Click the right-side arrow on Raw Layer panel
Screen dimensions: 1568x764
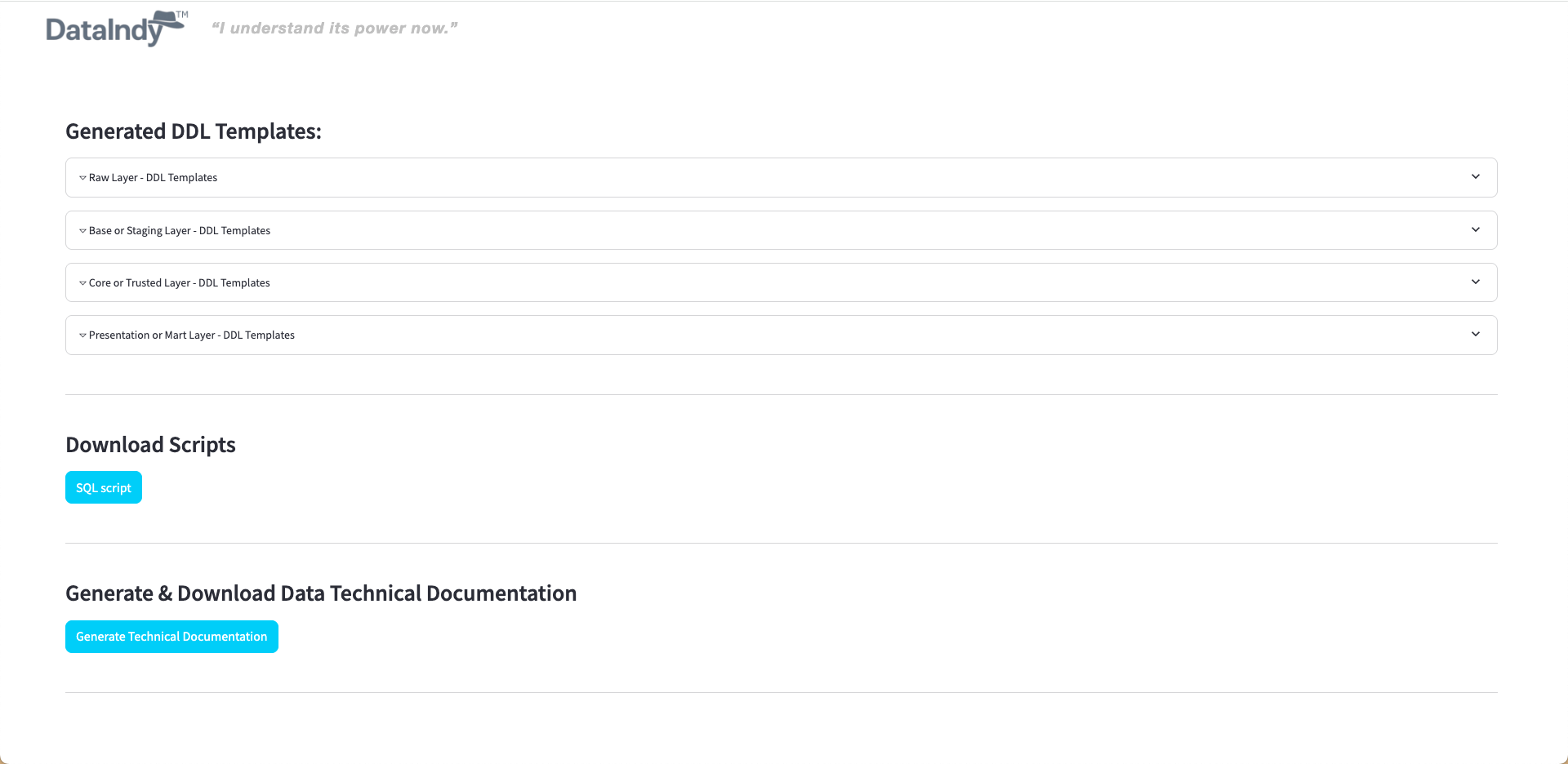point(1475,176)
